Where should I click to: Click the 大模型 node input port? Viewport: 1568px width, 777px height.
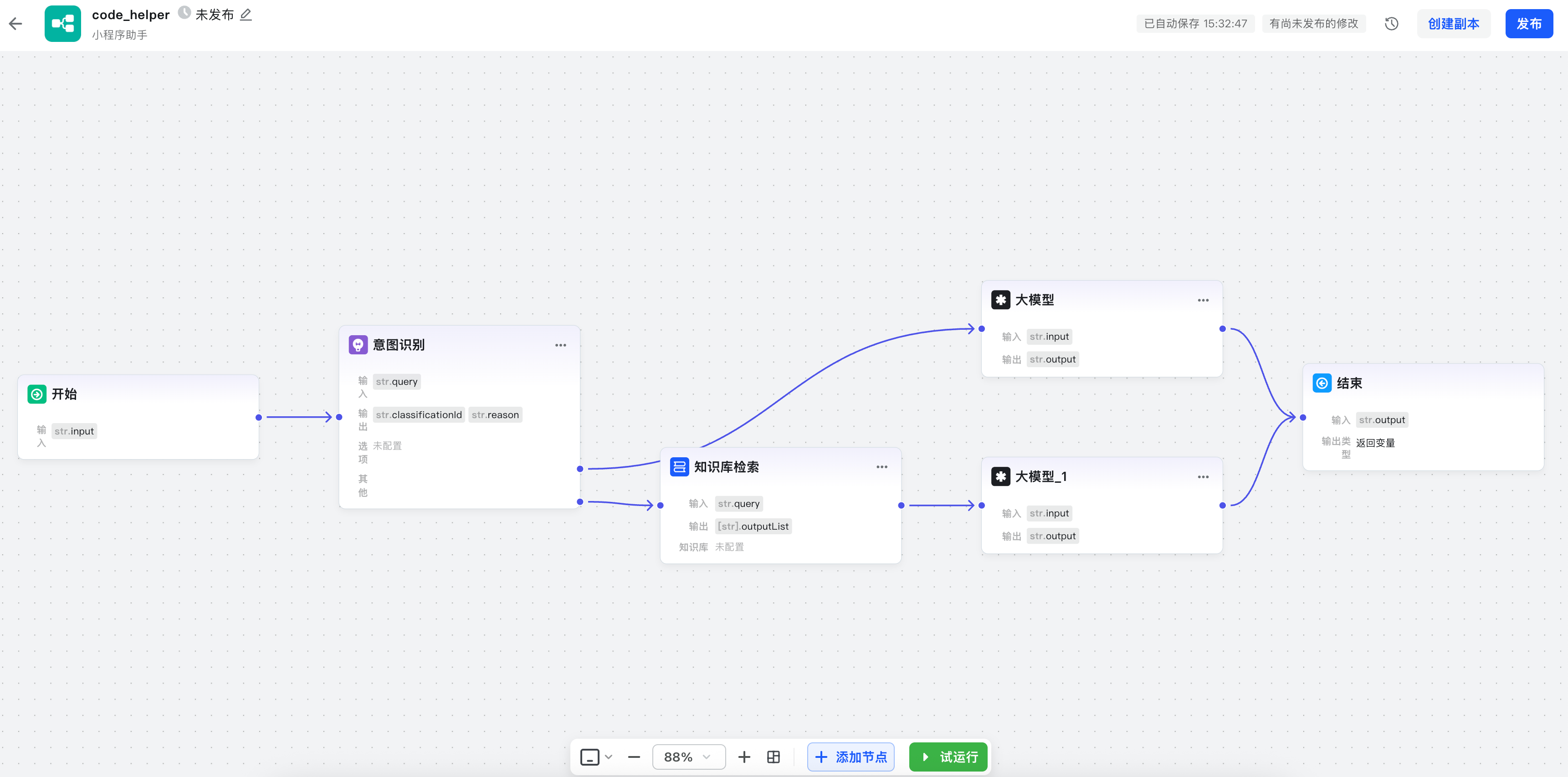(x=982, y=329)
